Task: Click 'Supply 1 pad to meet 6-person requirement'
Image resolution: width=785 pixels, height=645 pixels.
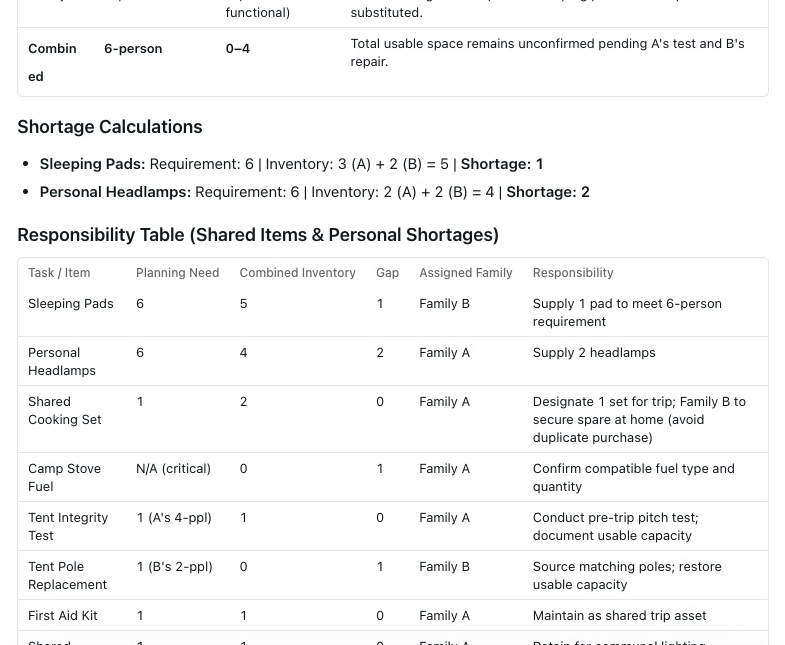Action: 627,313
